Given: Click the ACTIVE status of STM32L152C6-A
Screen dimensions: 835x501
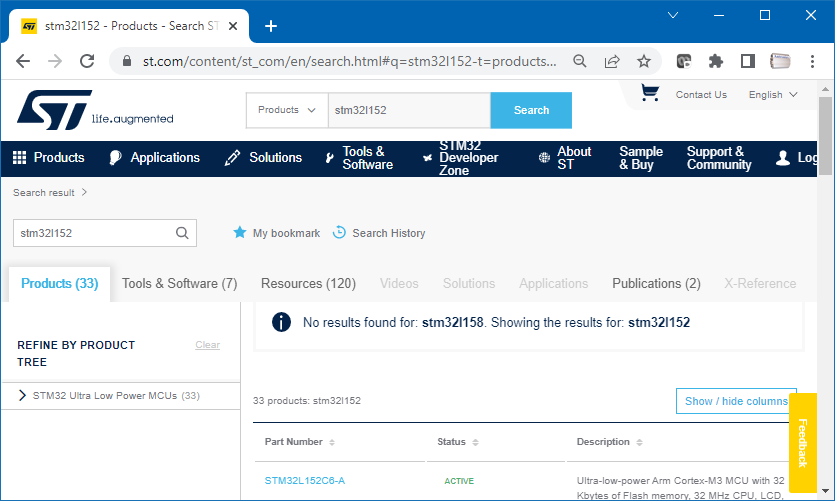Looking at the screenshot, I should (459, 481).
